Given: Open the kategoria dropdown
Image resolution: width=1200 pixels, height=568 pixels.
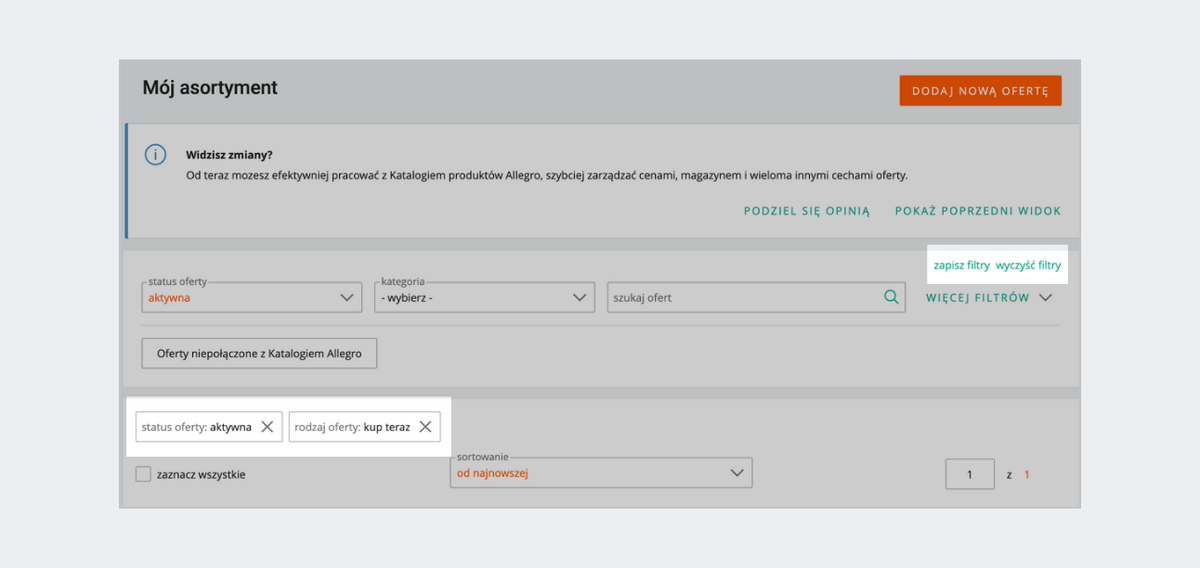Looking at the screenshot, I should pos(484,297).
